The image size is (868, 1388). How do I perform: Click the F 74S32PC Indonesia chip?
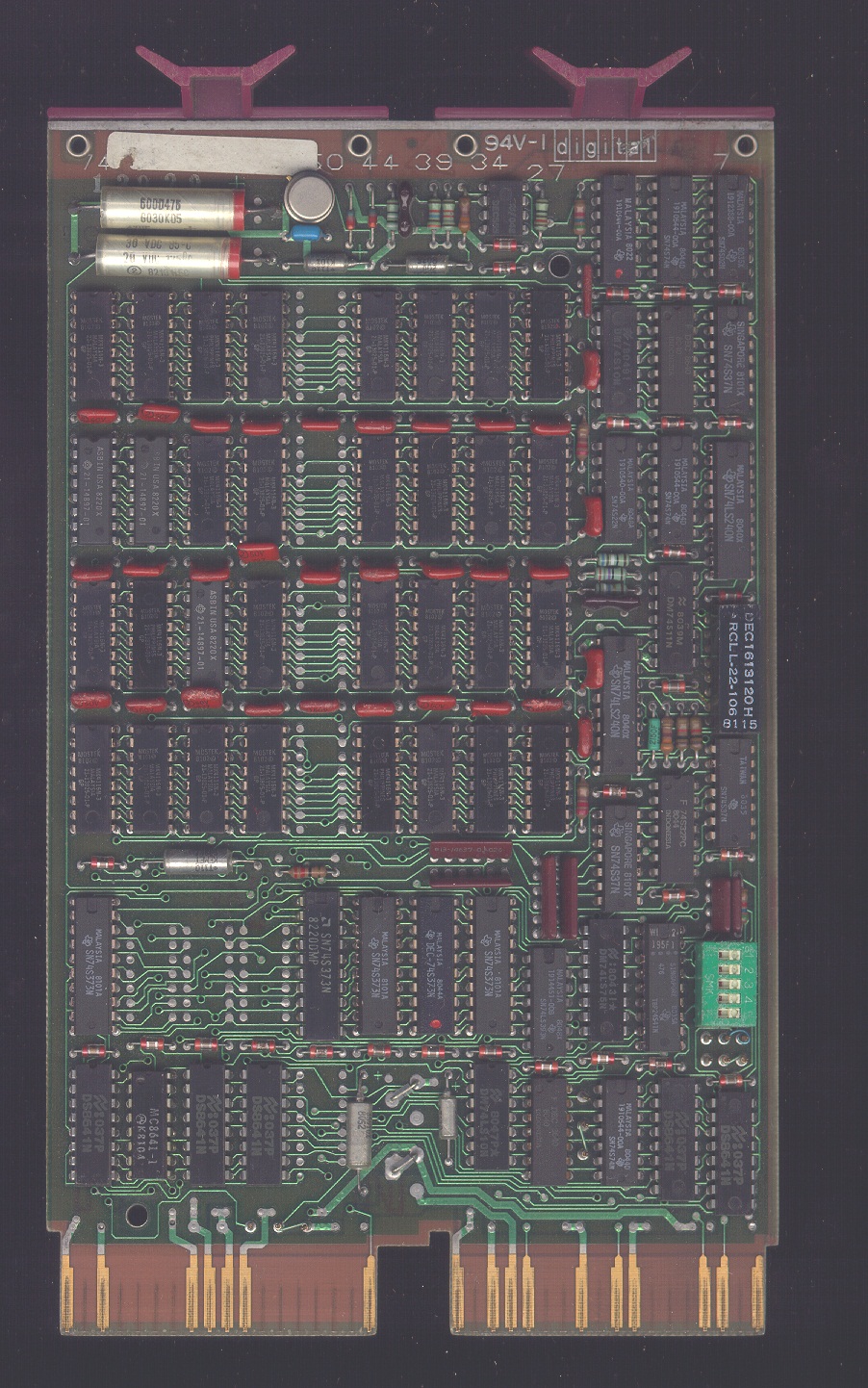tap(679, 829)
